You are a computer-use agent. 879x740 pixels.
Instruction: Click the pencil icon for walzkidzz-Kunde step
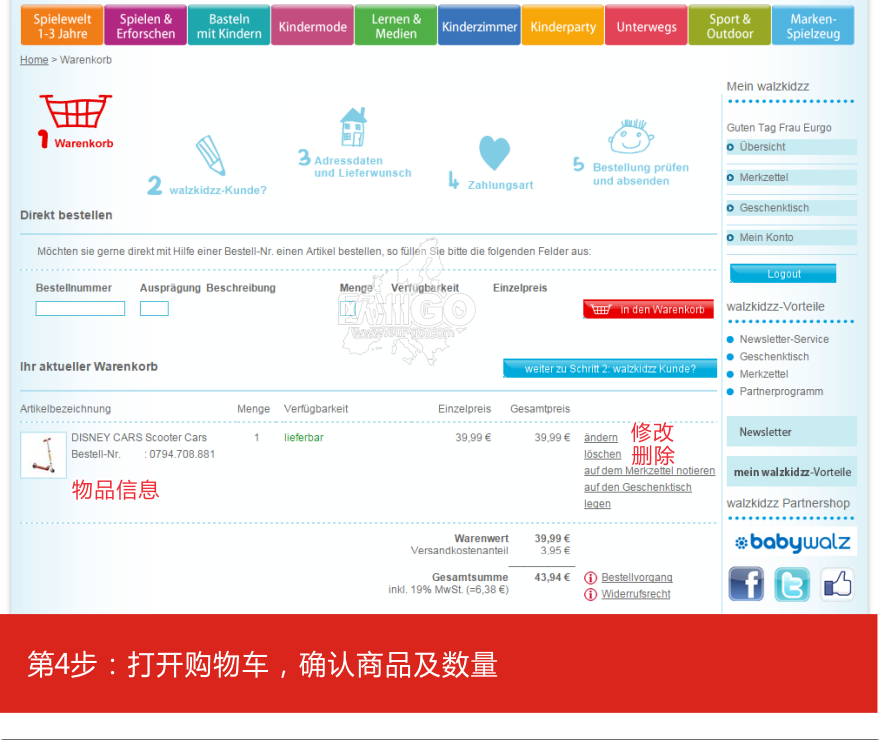[211, 156]
